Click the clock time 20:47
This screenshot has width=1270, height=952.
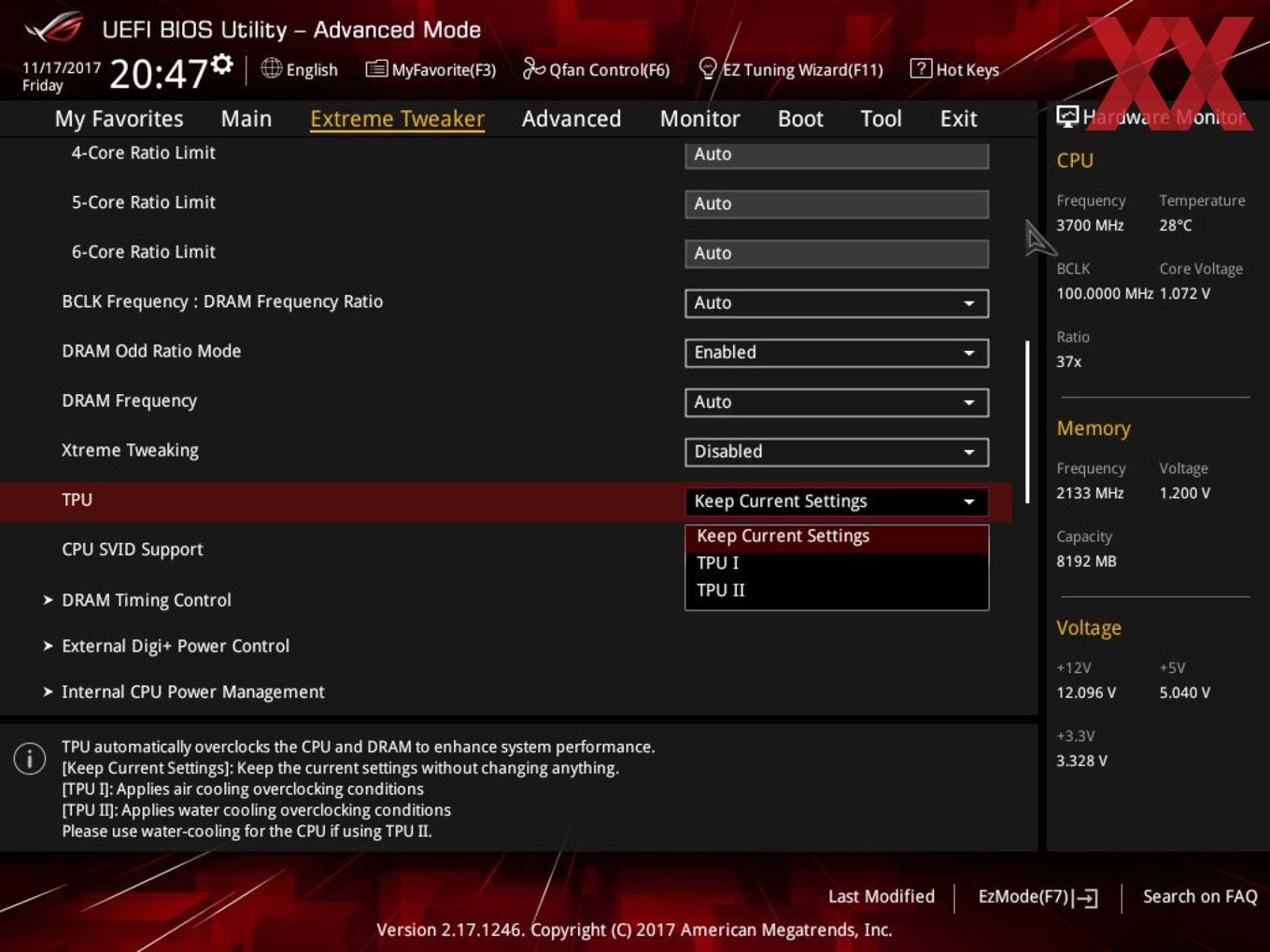[158, 73]
